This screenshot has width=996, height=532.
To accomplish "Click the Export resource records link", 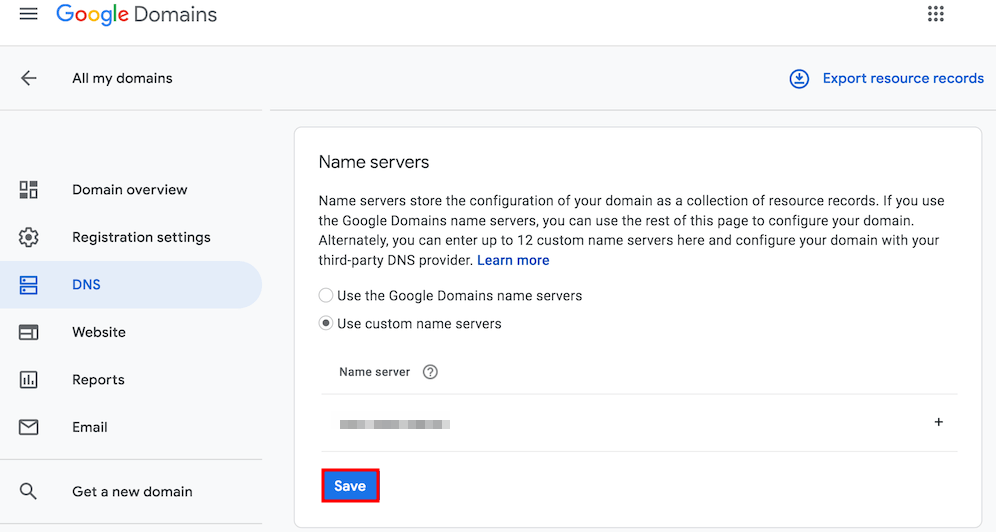I will 902,78.
